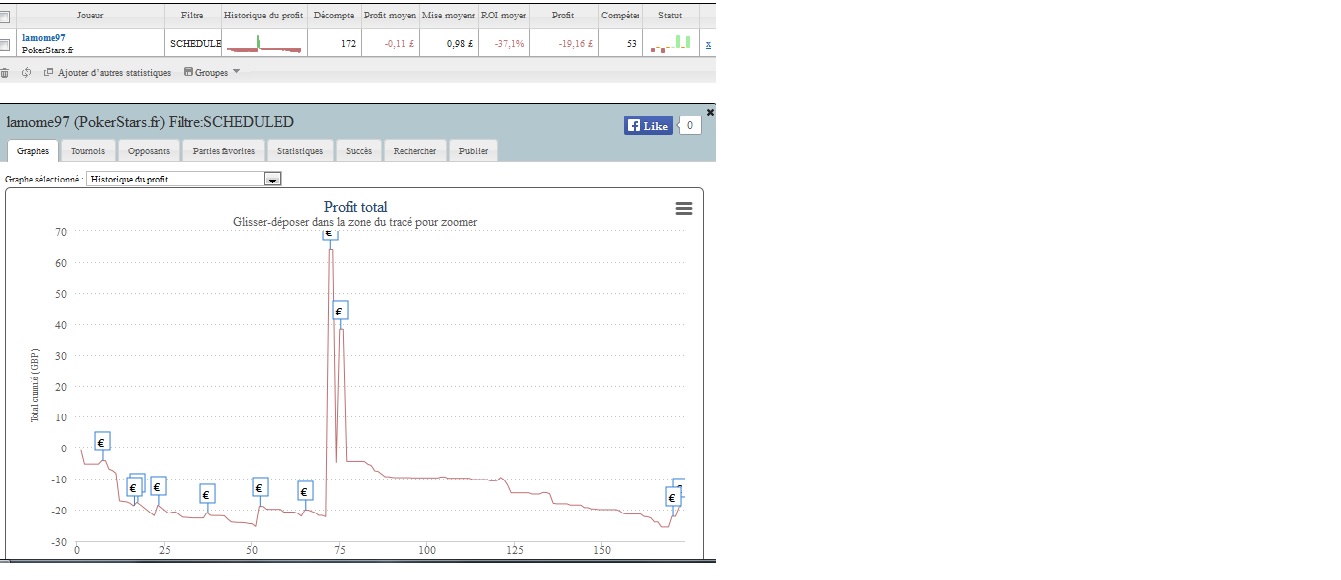Image resolution: width=1341 pixels, height=580 pixels.
Task: Click the Statut mini bar chart
Action: coord(671,44)
